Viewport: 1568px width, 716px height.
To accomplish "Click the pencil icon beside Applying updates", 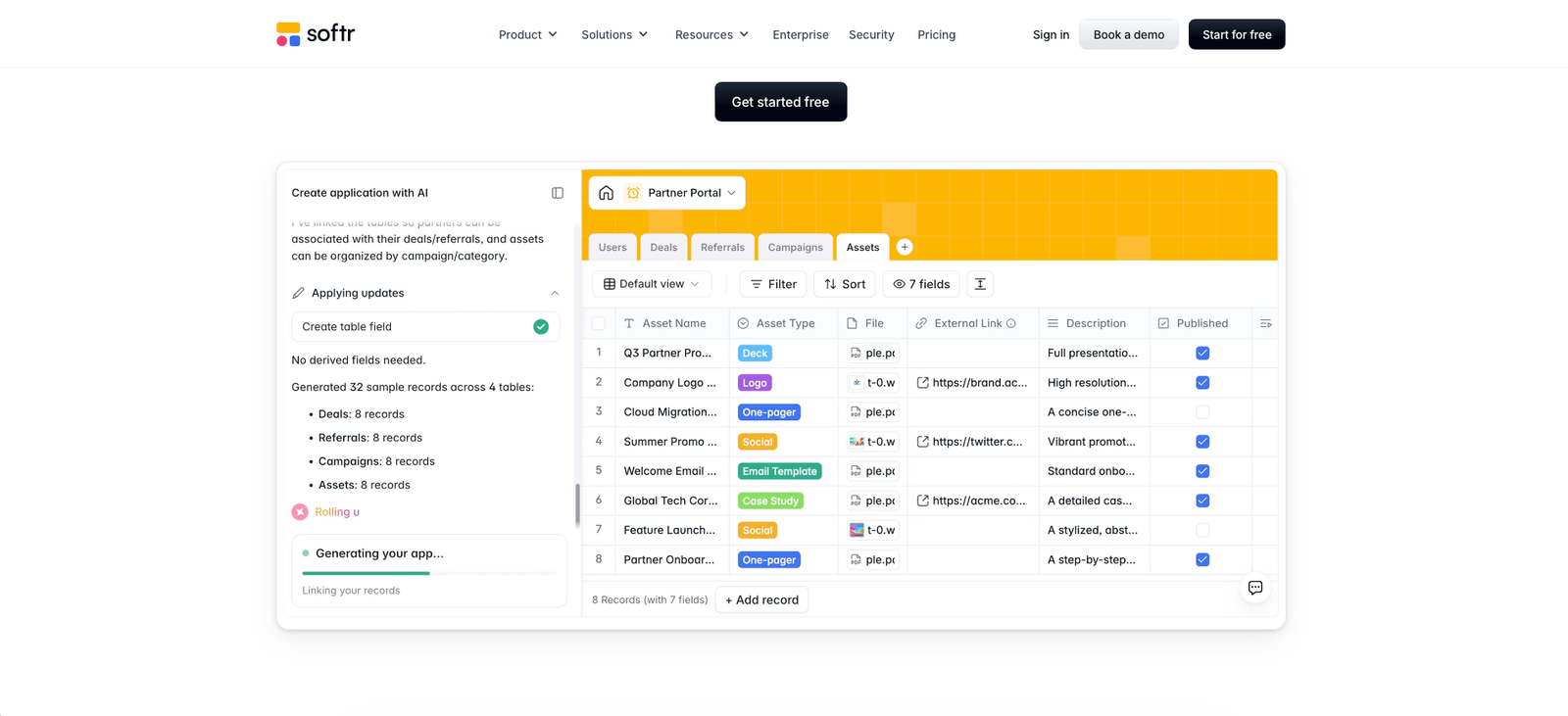I will pyautogui.click(x=298, y=293).
